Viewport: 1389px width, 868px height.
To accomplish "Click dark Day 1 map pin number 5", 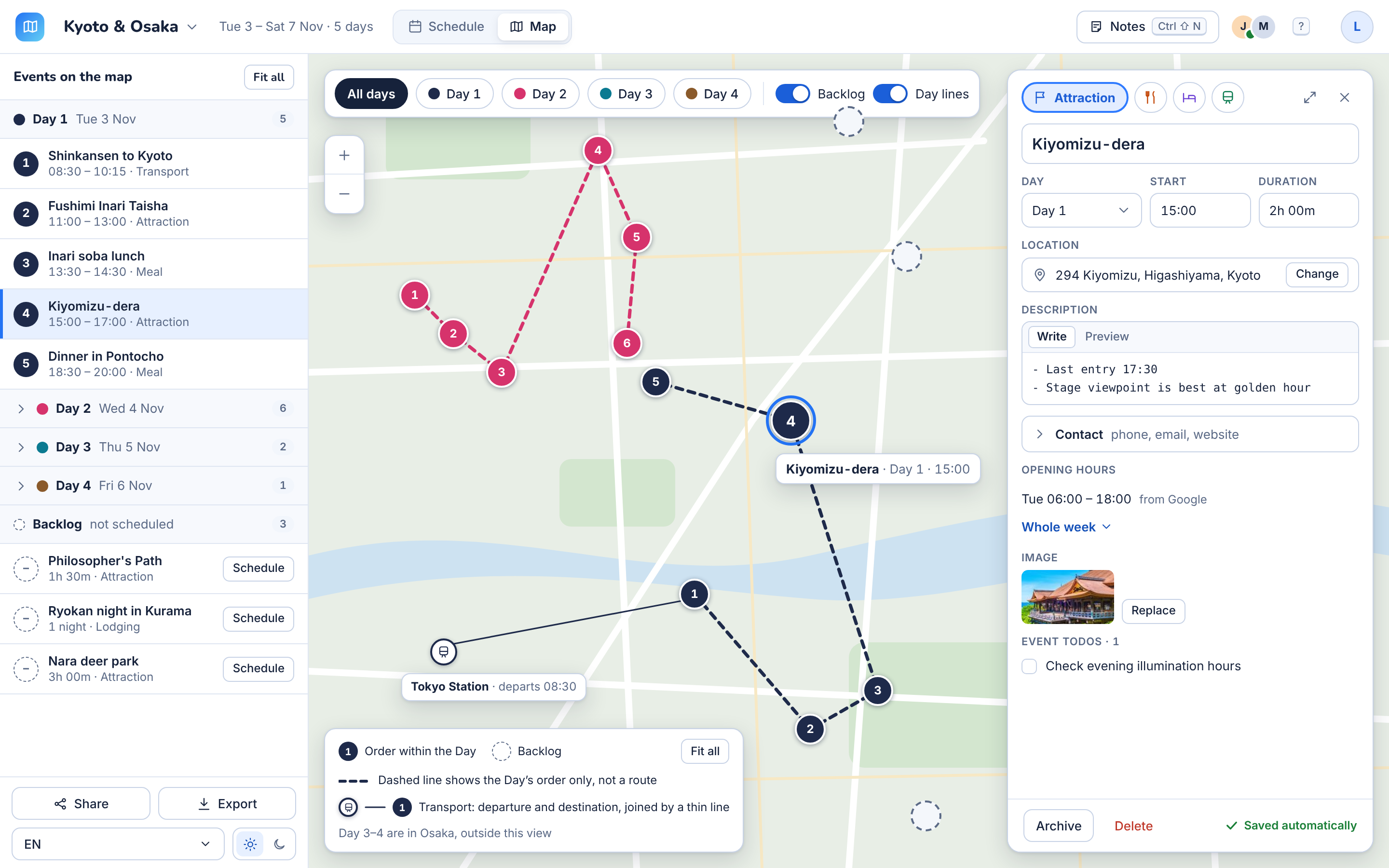I will click(x=655, y=382).
